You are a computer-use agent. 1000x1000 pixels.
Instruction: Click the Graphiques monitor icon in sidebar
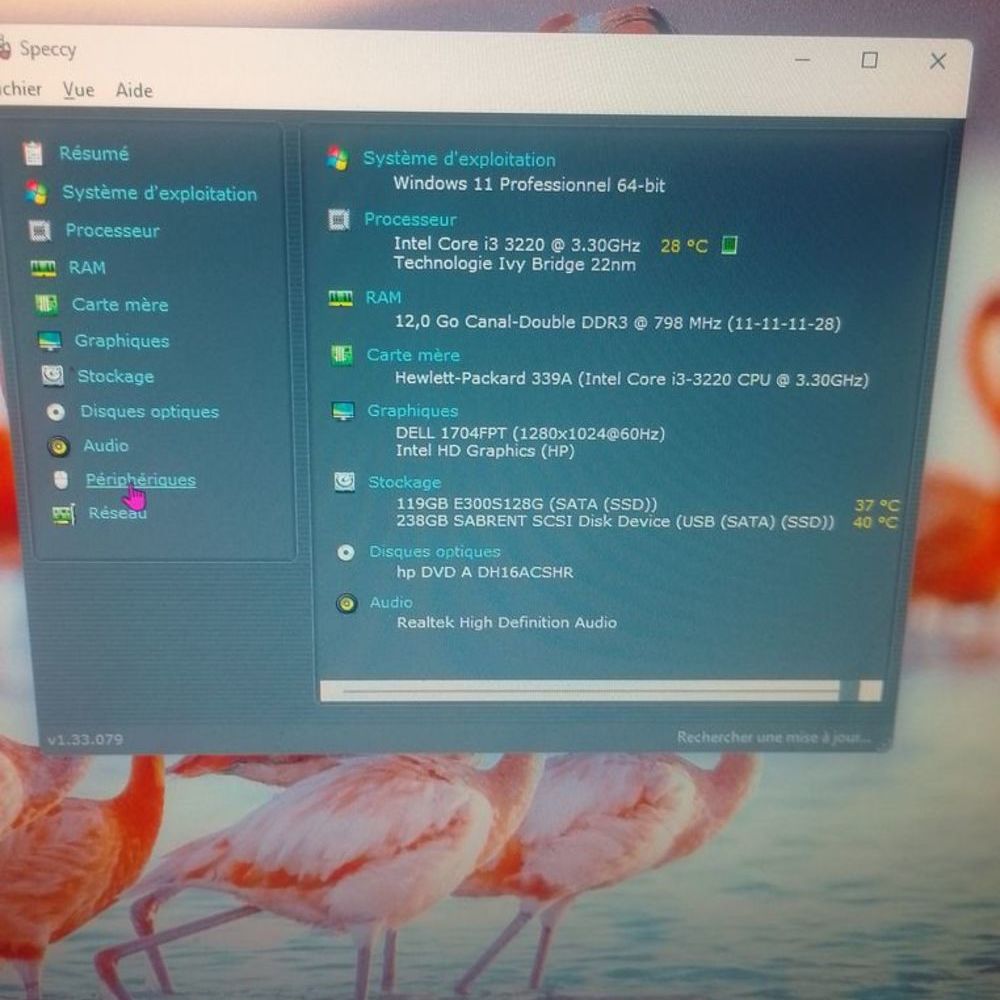(x=50, y=341)
